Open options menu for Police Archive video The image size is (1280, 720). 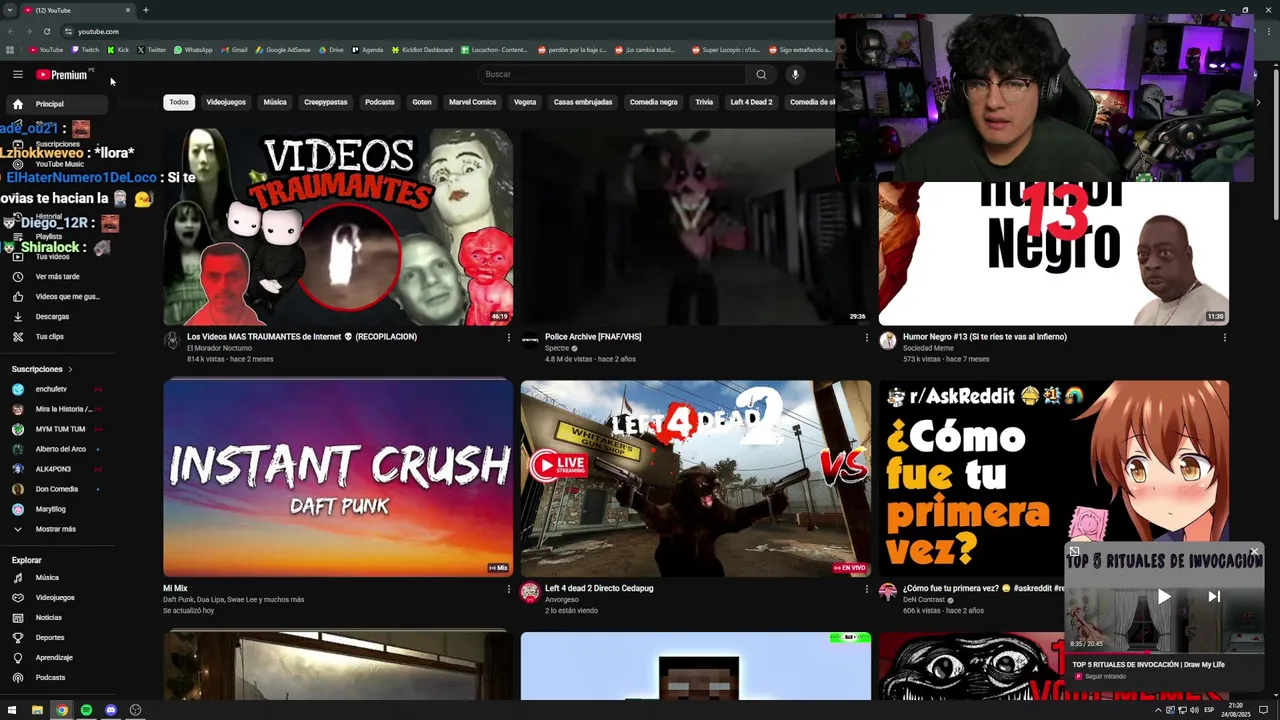(866, 338)
